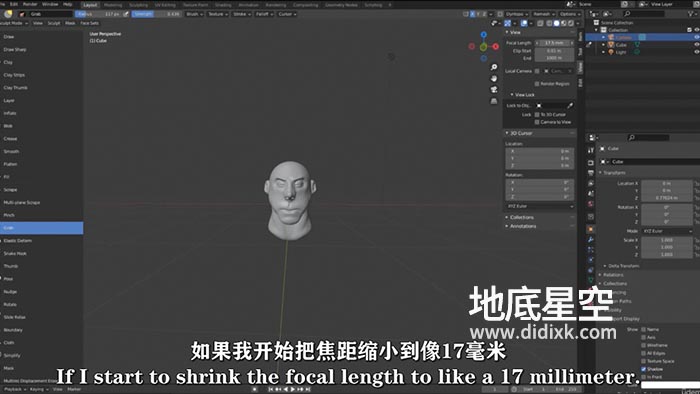Screen dimensions: 700x394
Task: Open the Stroke dropdown
Action: click(x=242, y=14)
